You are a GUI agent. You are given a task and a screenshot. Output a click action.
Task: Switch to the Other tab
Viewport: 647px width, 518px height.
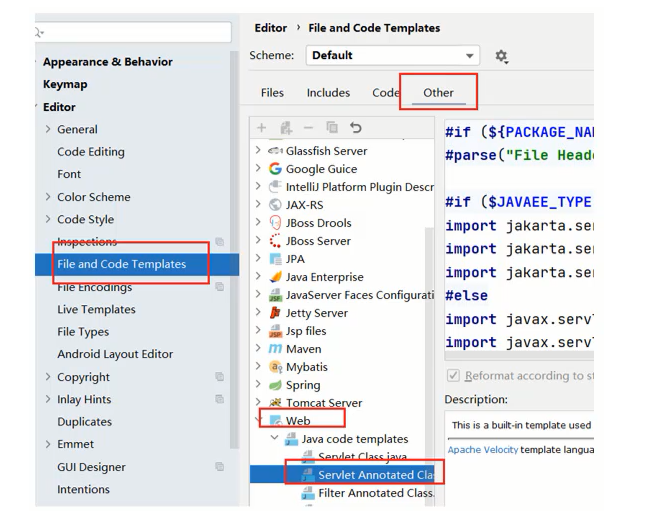pyautogui.click(x=438, y=92)
